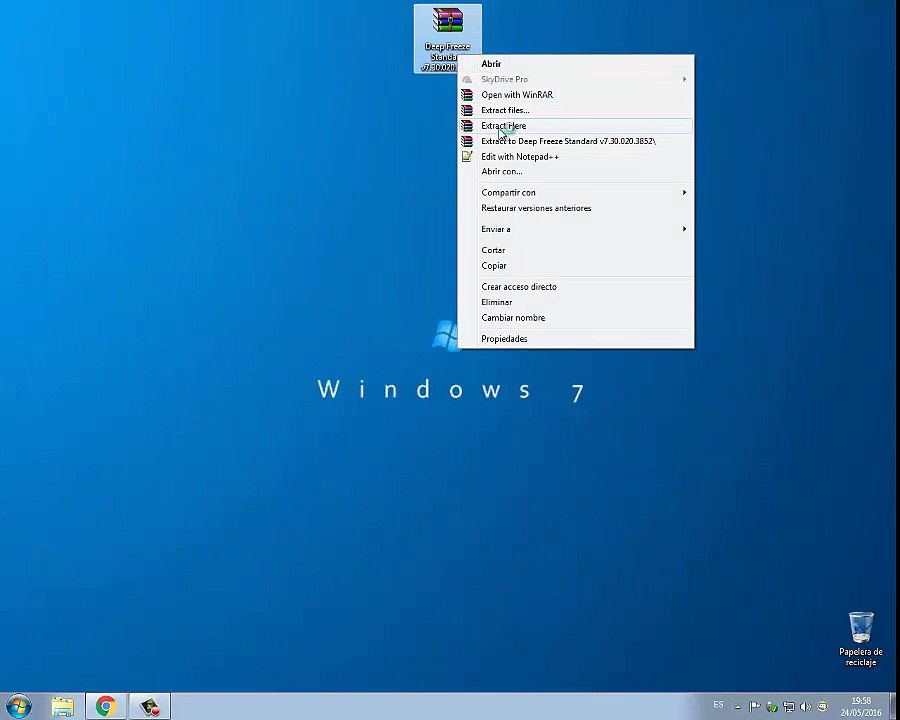
Task: Open Propiedades of the archive
Action: [576, 339]
